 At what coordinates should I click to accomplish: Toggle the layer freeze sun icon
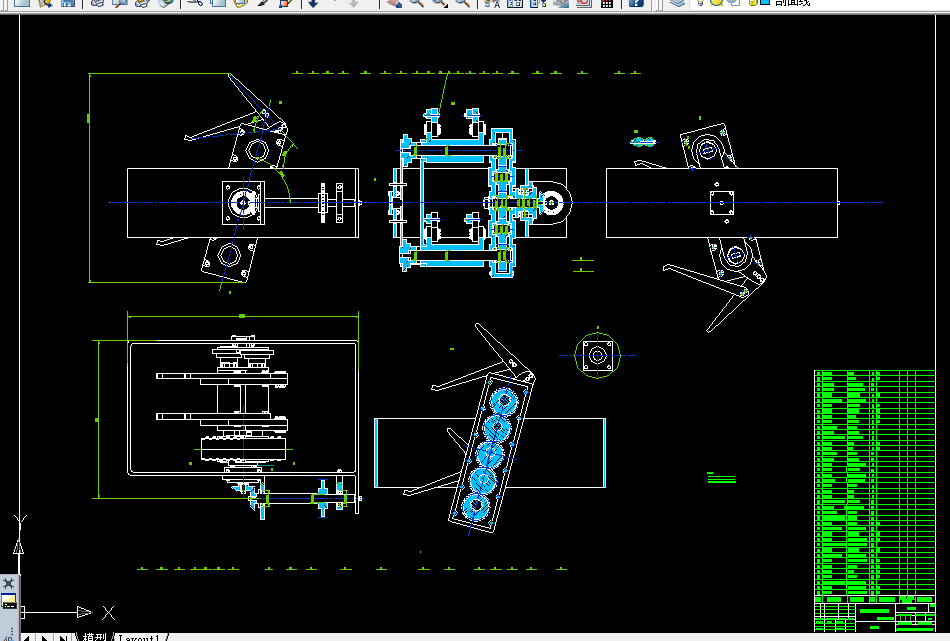tap(716, 2)
